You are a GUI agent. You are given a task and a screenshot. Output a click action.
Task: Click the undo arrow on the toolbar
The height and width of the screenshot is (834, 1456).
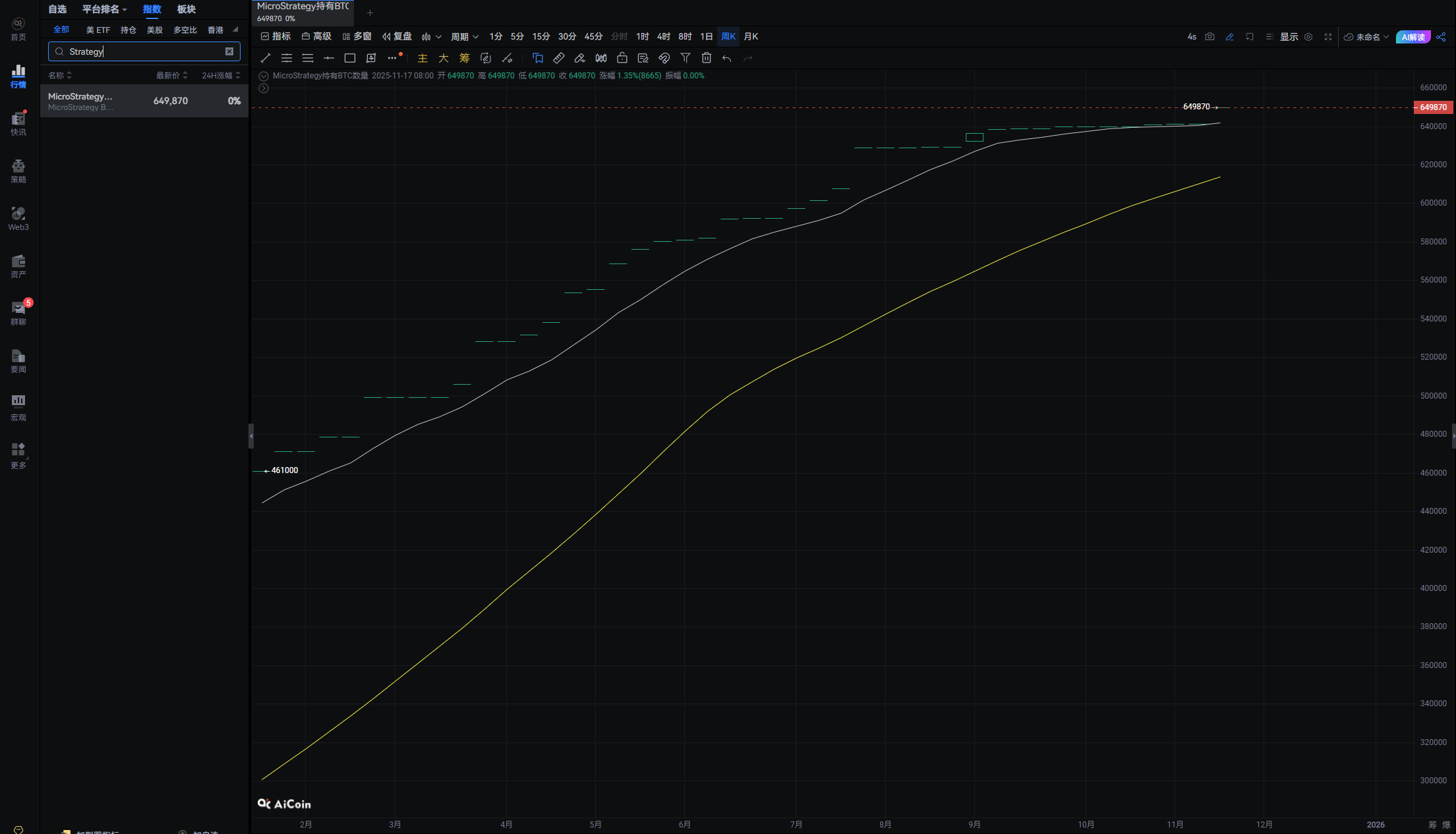727,59
